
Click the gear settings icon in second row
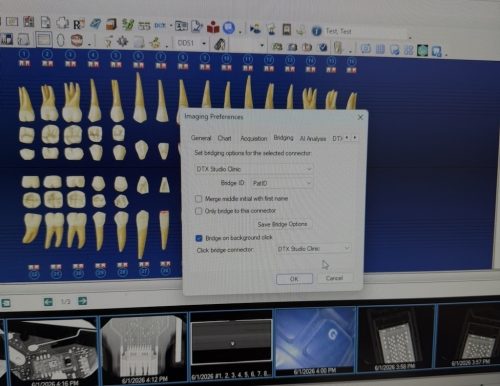(x=123, y=42)
